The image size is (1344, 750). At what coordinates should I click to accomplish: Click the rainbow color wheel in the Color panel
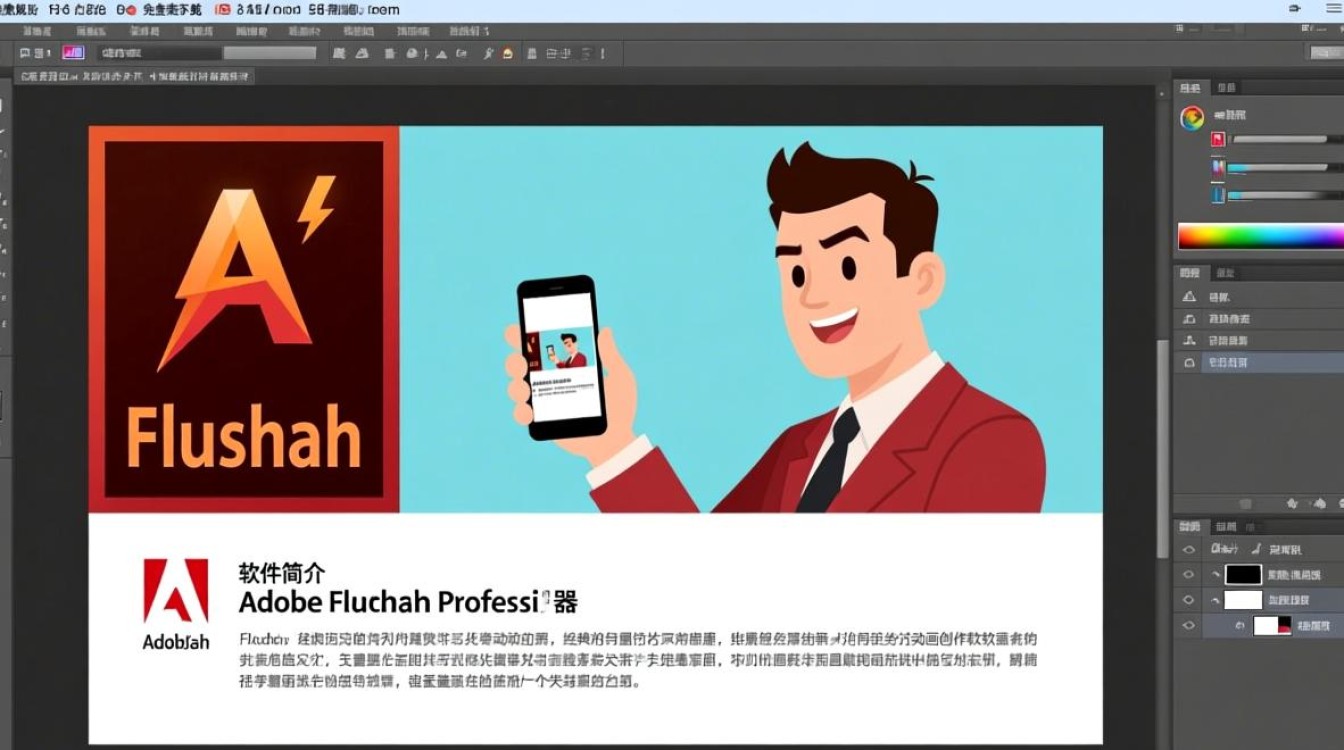[1191, 117]
